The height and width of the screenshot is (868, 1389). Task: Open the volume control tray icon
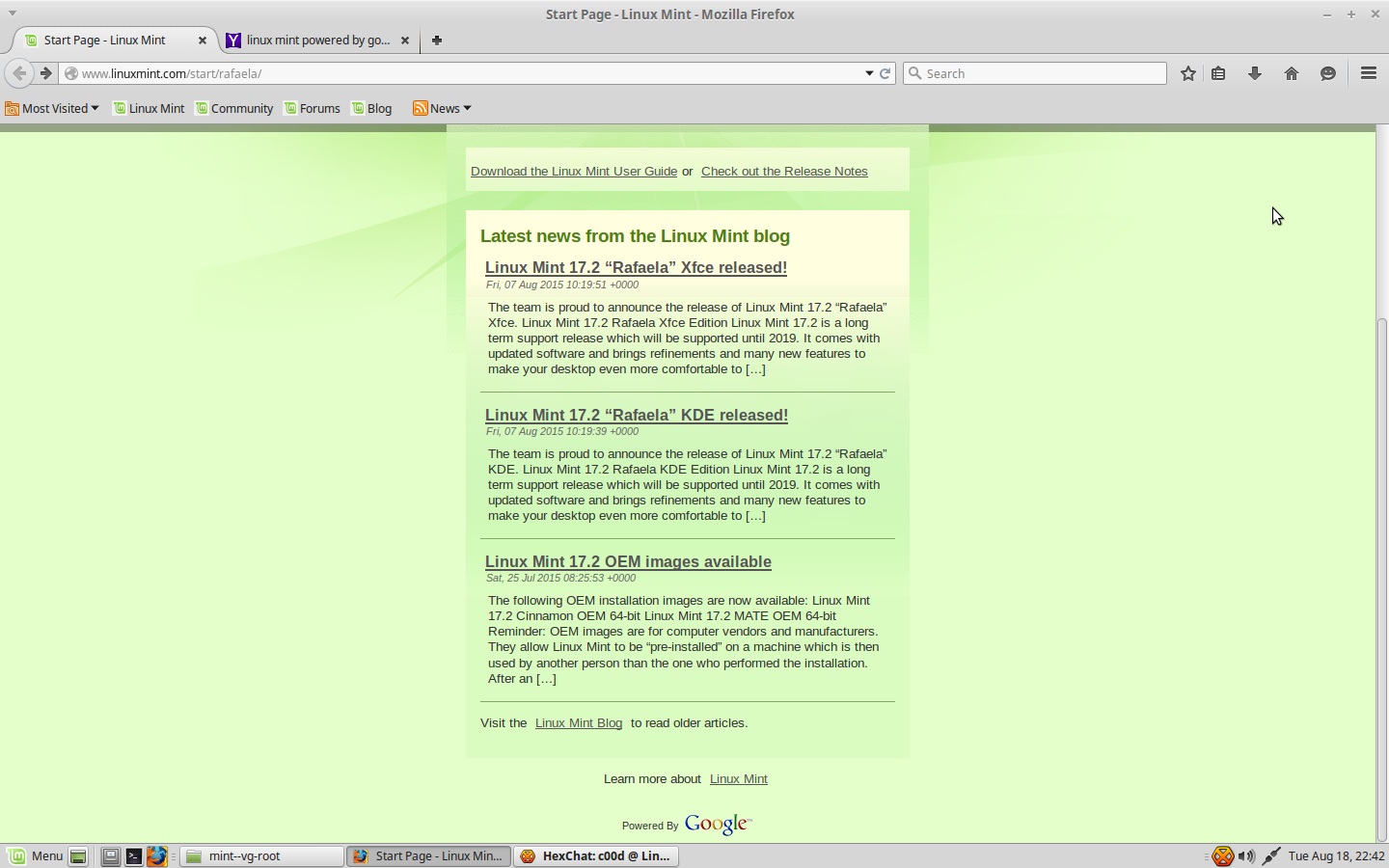point(1246,855)
